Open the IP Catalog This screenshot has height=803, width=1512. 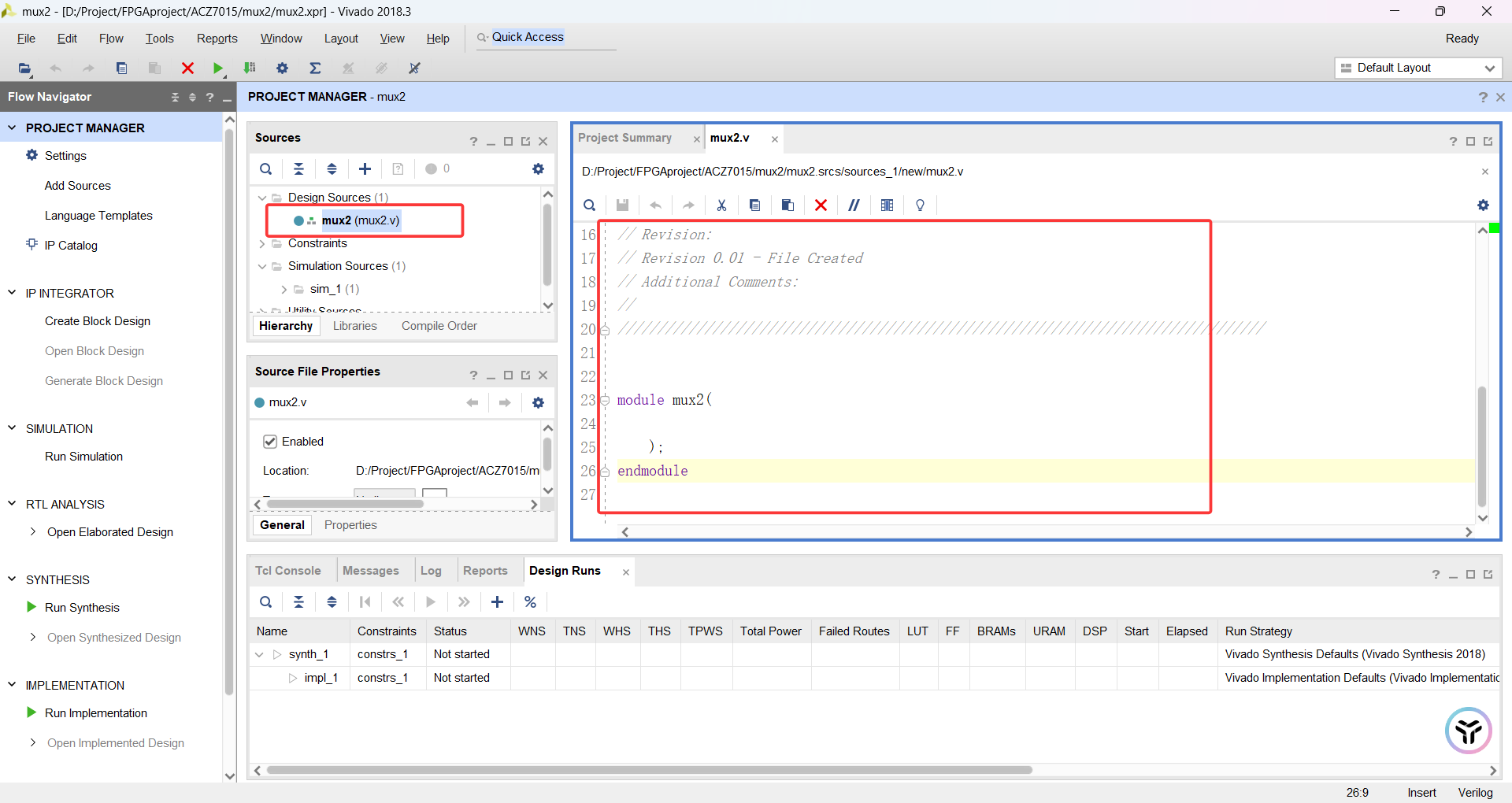coord(71,246)
